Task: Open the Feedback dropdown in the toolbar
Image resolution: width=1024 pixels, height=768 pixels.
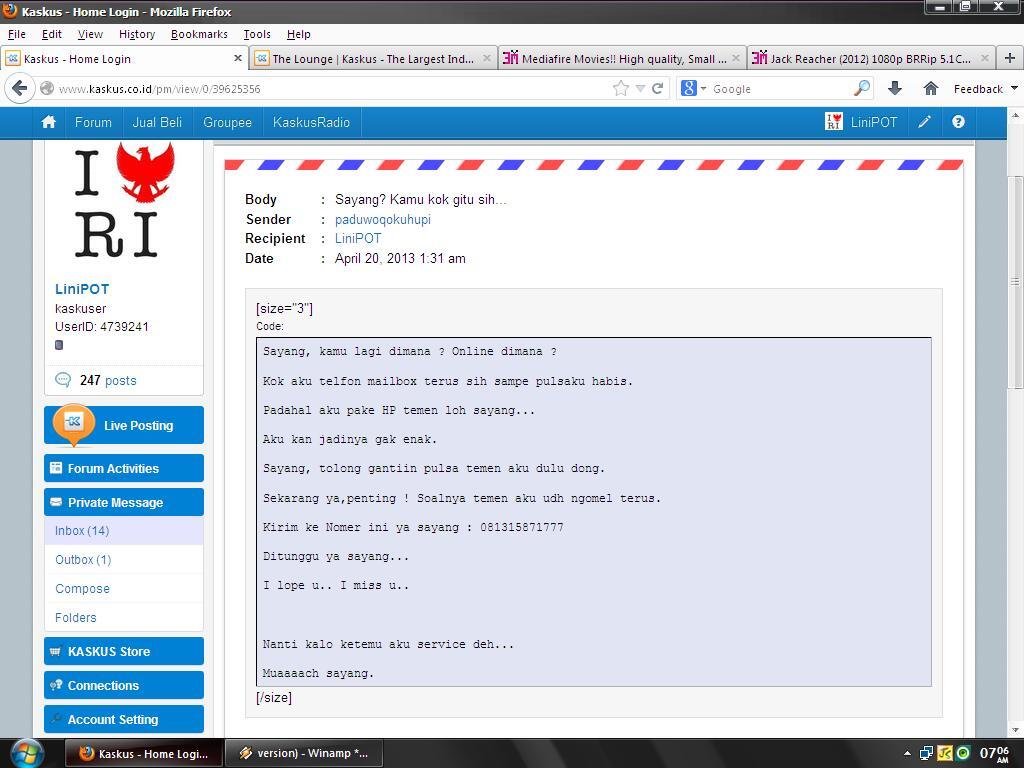Action: (985, 89)
